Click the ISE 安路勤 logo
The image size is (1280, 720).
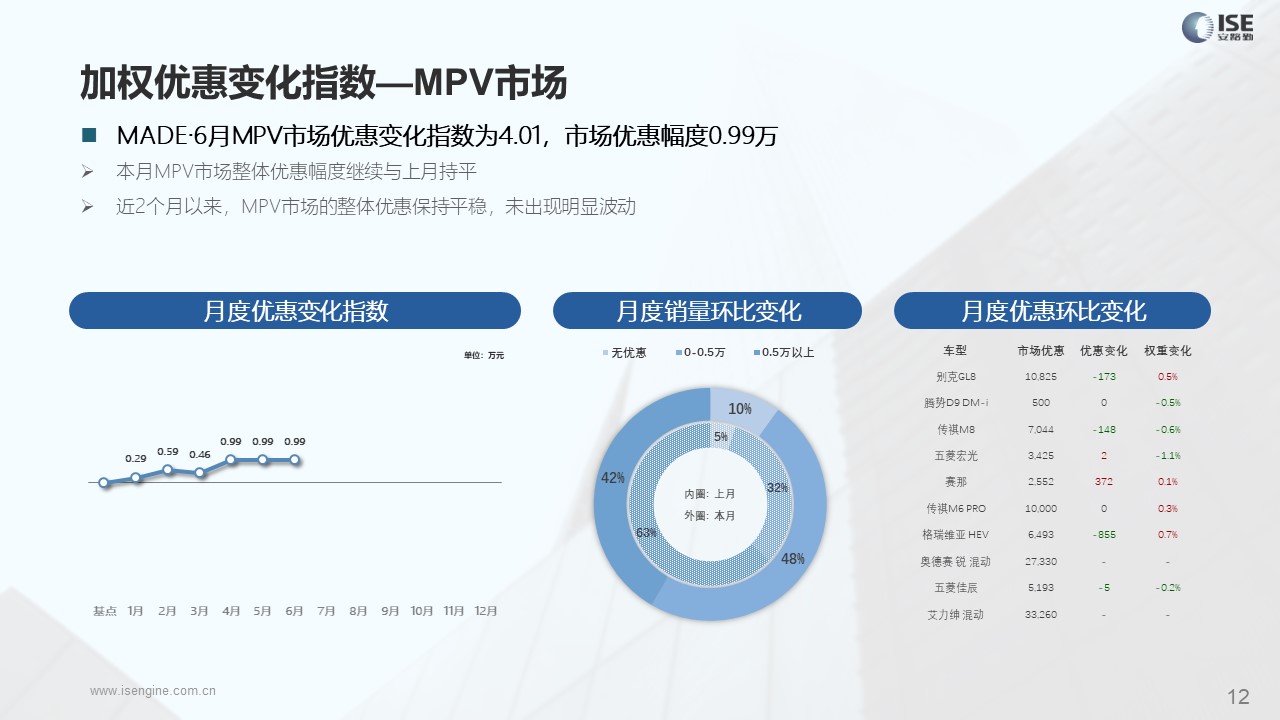pyautogui.click(x=1218, y=27)
